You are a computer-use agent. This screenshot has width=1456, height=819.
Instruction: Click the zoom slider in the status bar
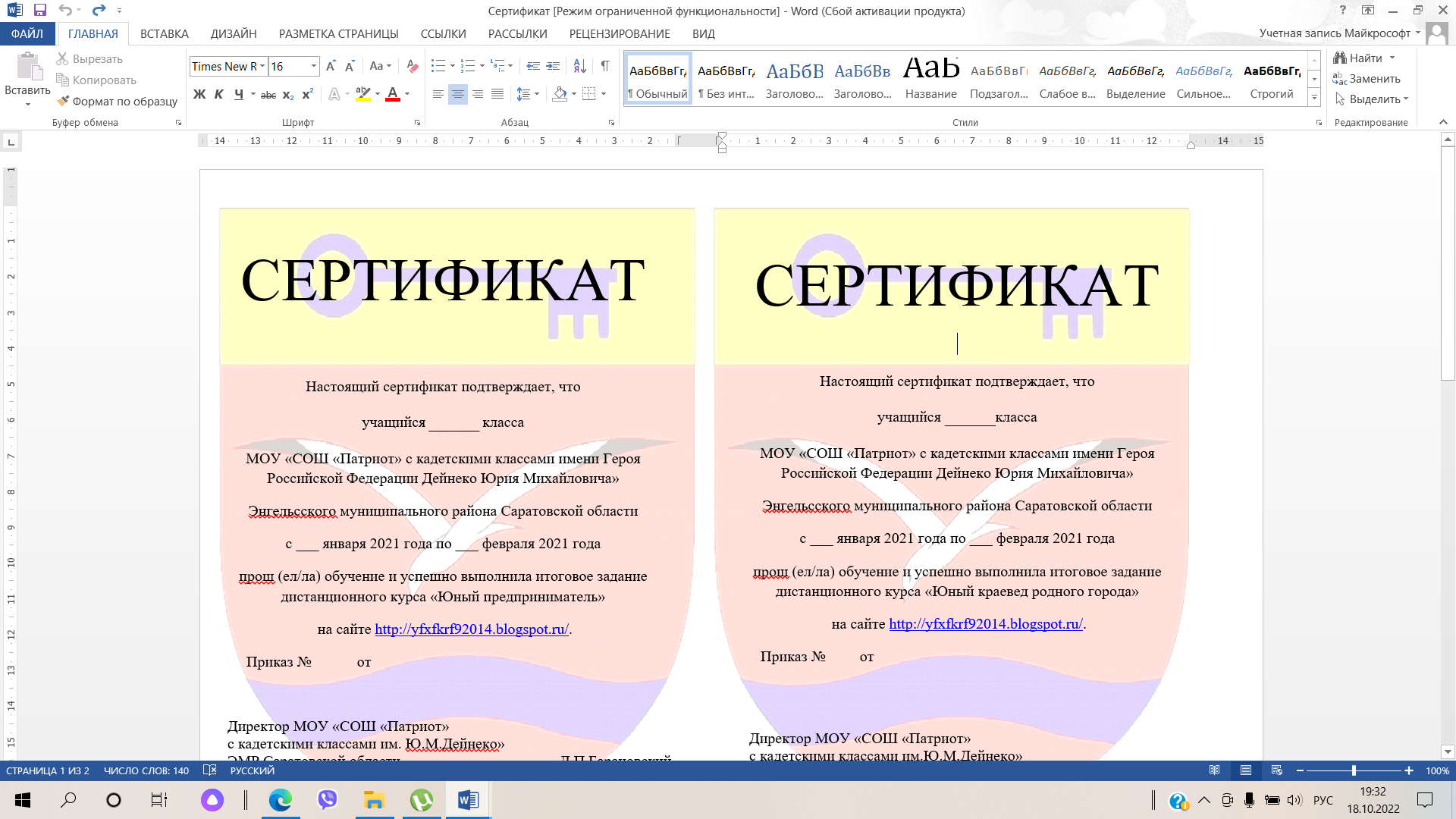tap(1354, 770)
